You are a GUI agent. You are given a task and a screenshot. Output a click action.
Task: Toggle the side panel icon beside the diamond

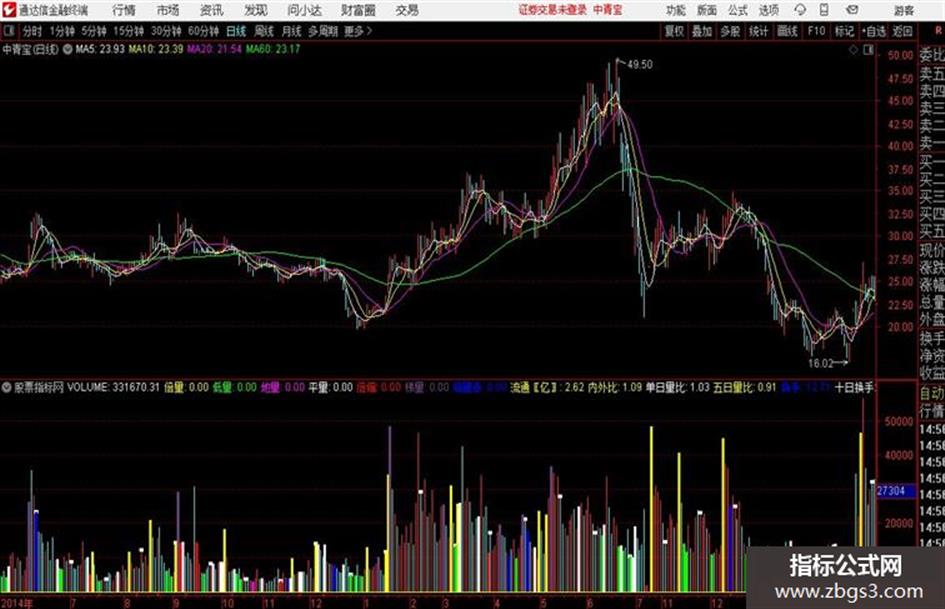(868, 50)
